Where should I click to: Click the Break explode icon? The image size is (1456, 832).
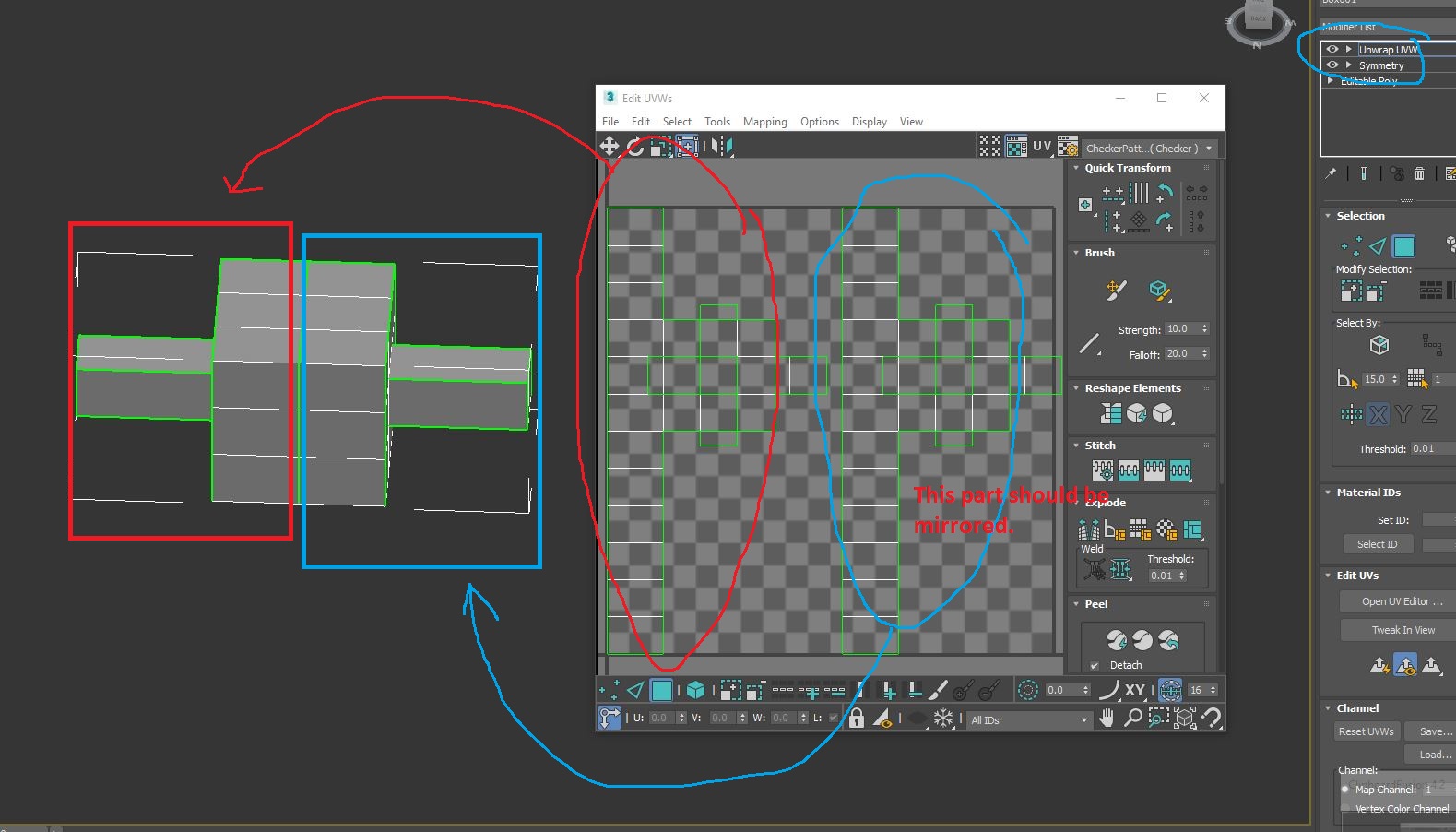coord(1088,529)
